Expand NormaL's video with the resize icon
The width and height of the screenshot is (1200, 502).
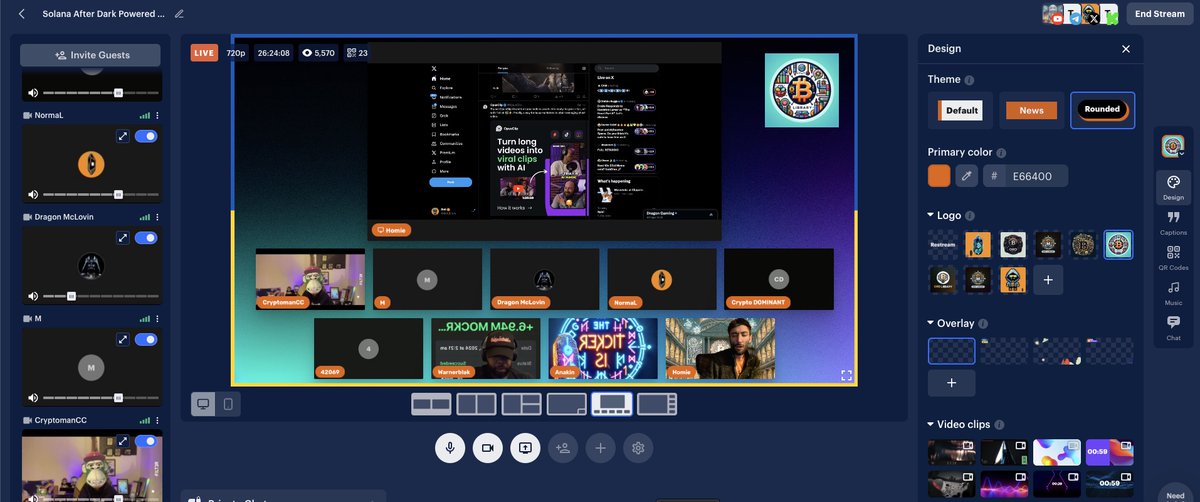123,137
